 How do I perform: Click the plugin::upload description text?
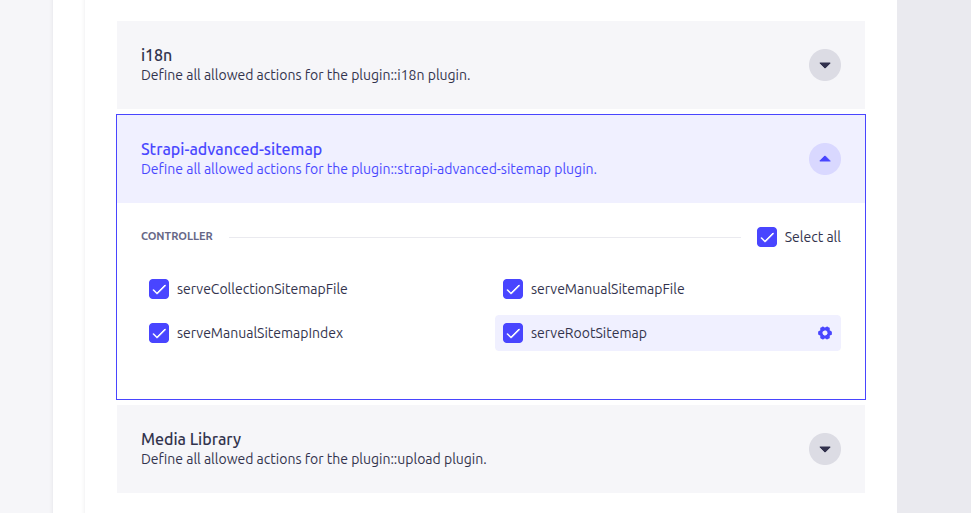[x=313, y=459]
